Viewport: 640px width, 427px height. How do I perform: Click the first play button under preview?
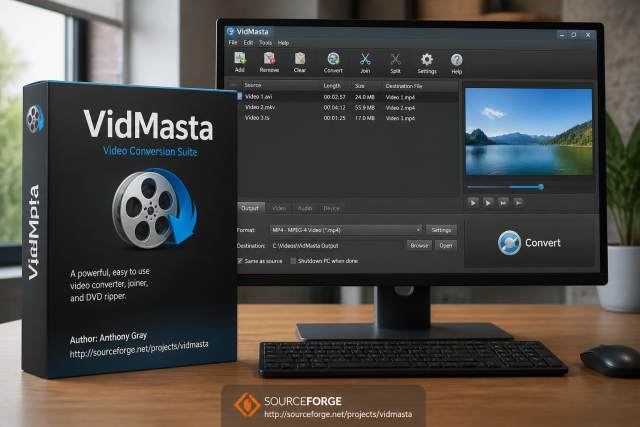473,202
